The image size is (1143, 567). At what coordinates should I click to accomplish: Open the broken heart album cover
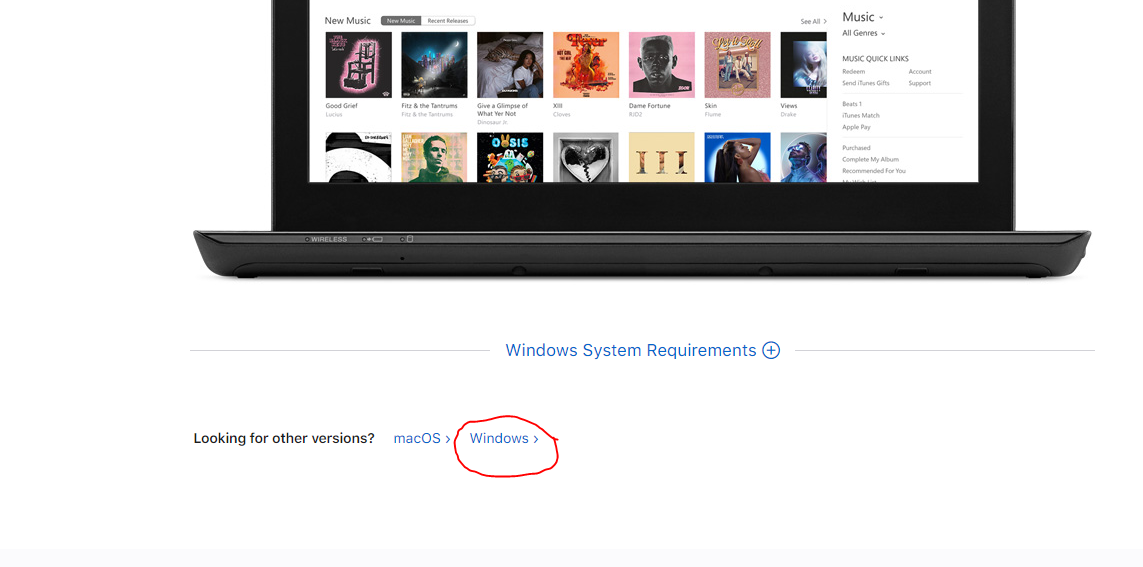tap(585, 157)
